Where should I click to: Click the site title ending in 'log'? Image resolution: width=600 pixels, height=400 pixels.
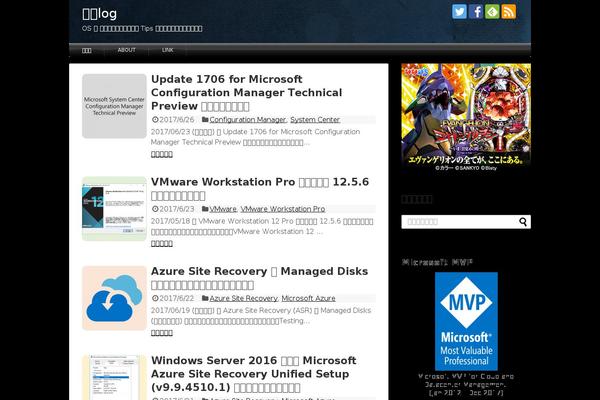point(99,14)
